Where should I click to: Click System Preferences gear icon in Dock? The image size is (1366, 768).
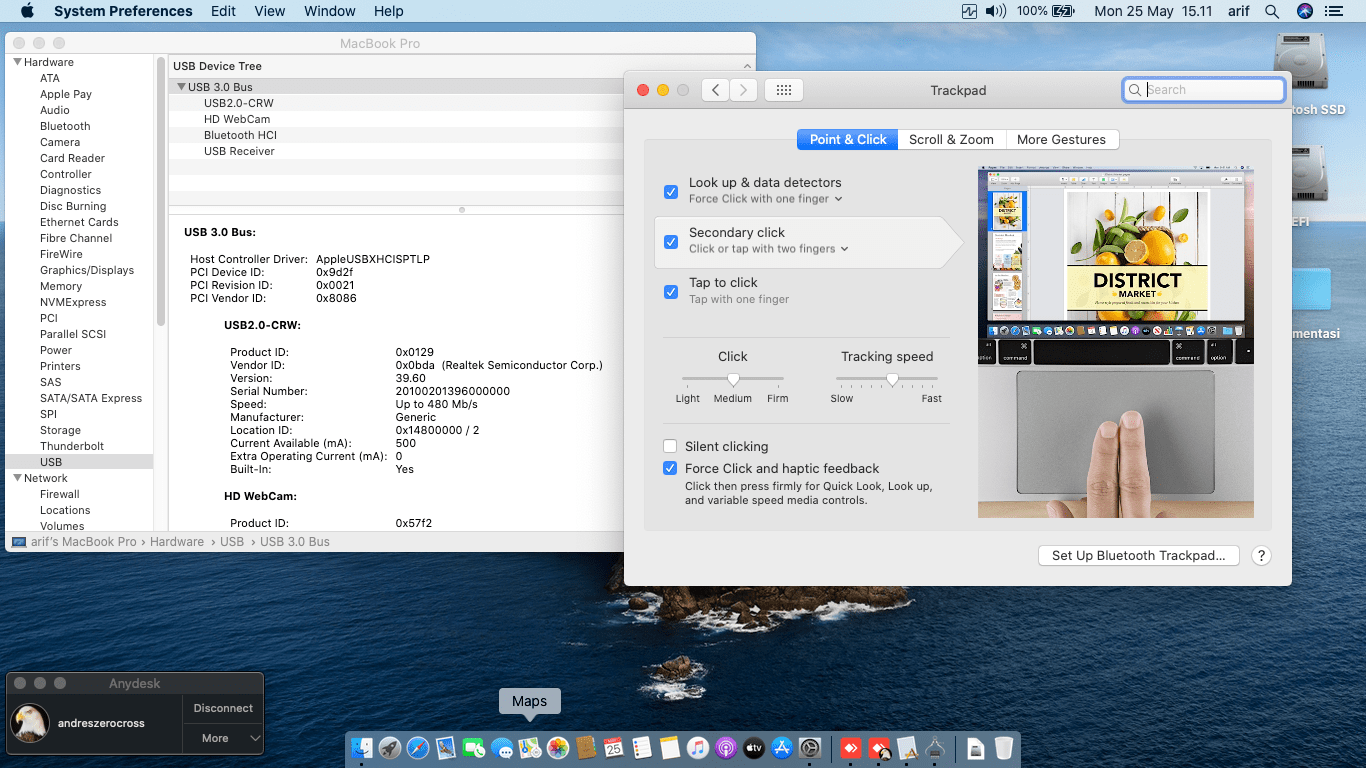[x=810, y=748]
